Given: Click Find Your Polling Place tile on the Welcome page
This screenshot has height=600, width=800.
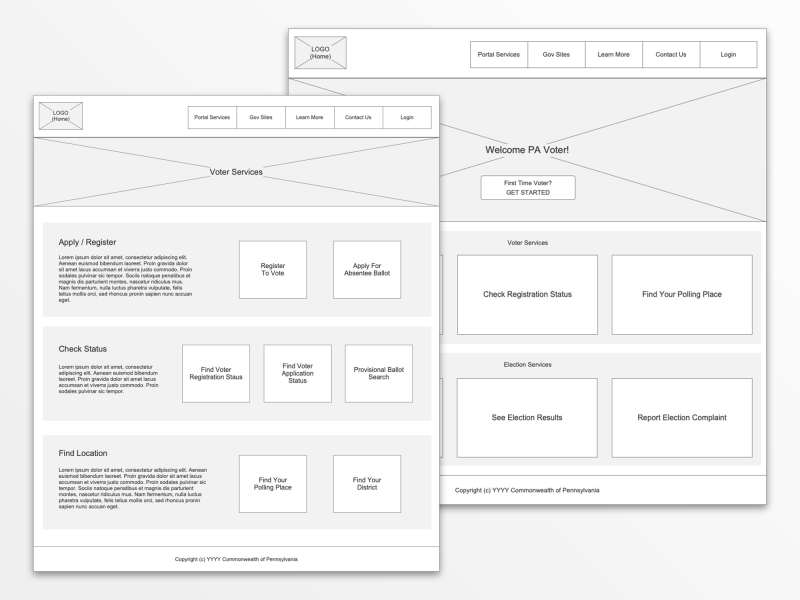Looking at the screenshot, I should (x=682, y=295).
